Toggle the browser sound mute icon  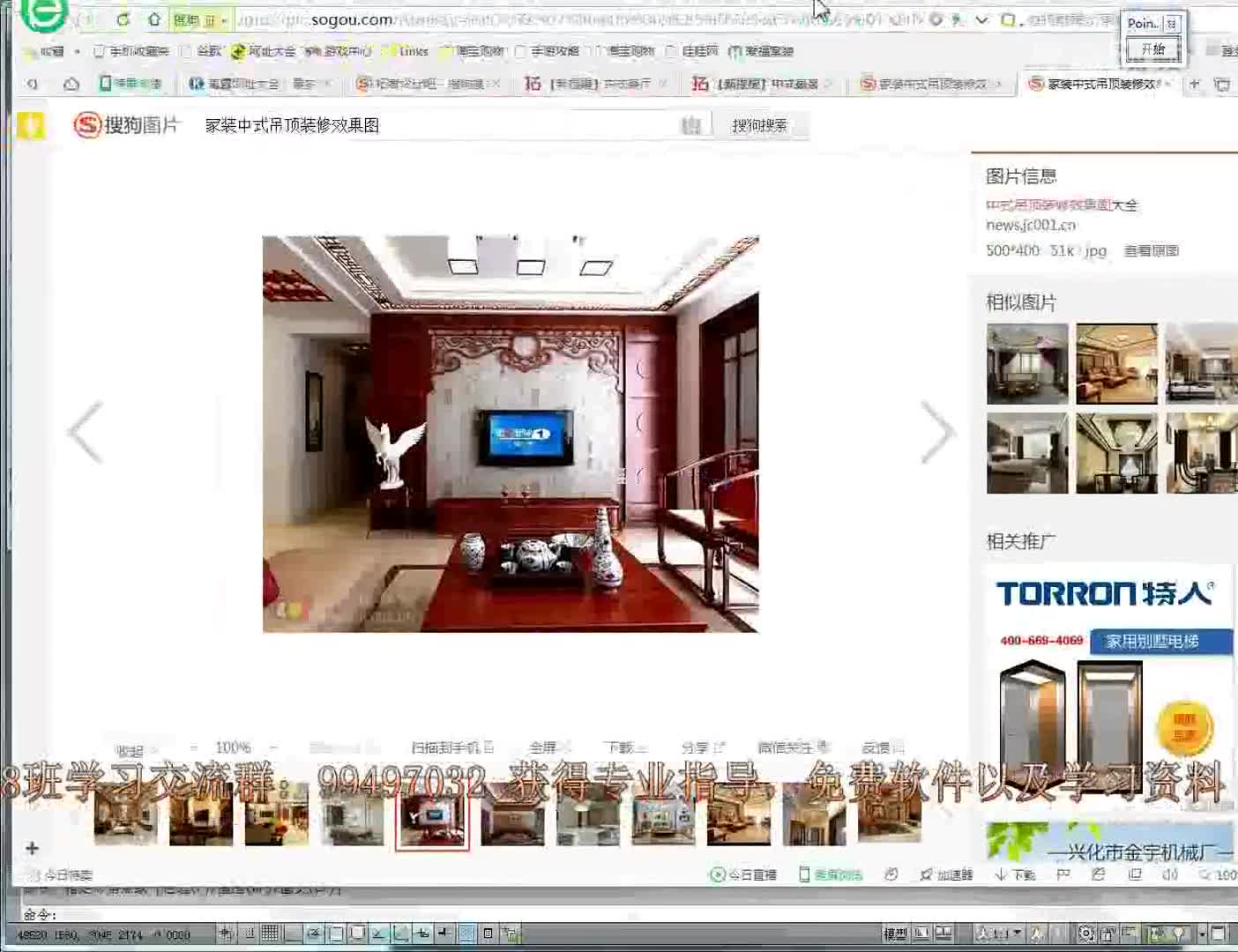[x=1169, y=874]
